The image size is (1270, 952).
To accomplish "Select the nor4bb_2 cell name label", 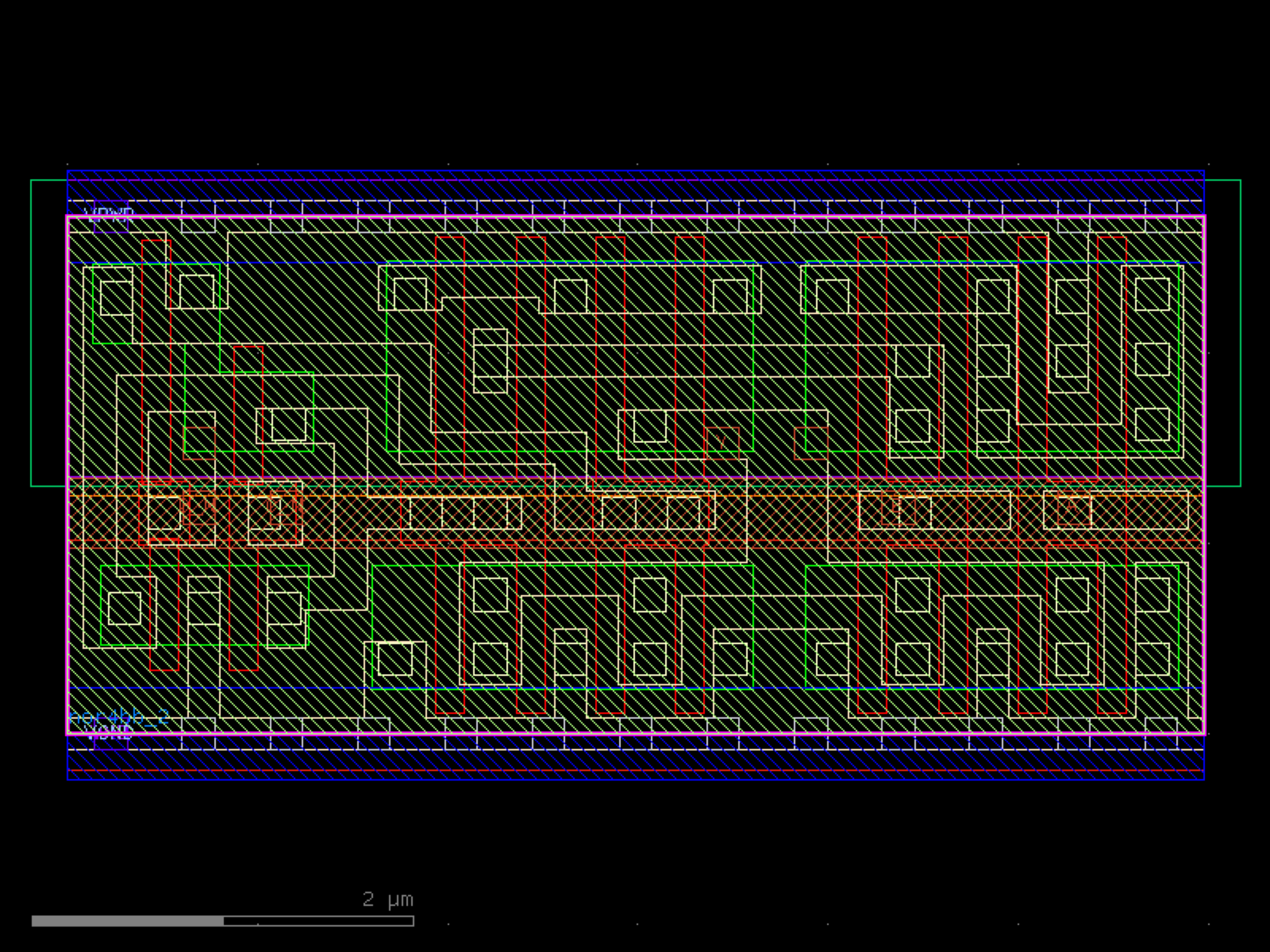I will pos(119,717).
